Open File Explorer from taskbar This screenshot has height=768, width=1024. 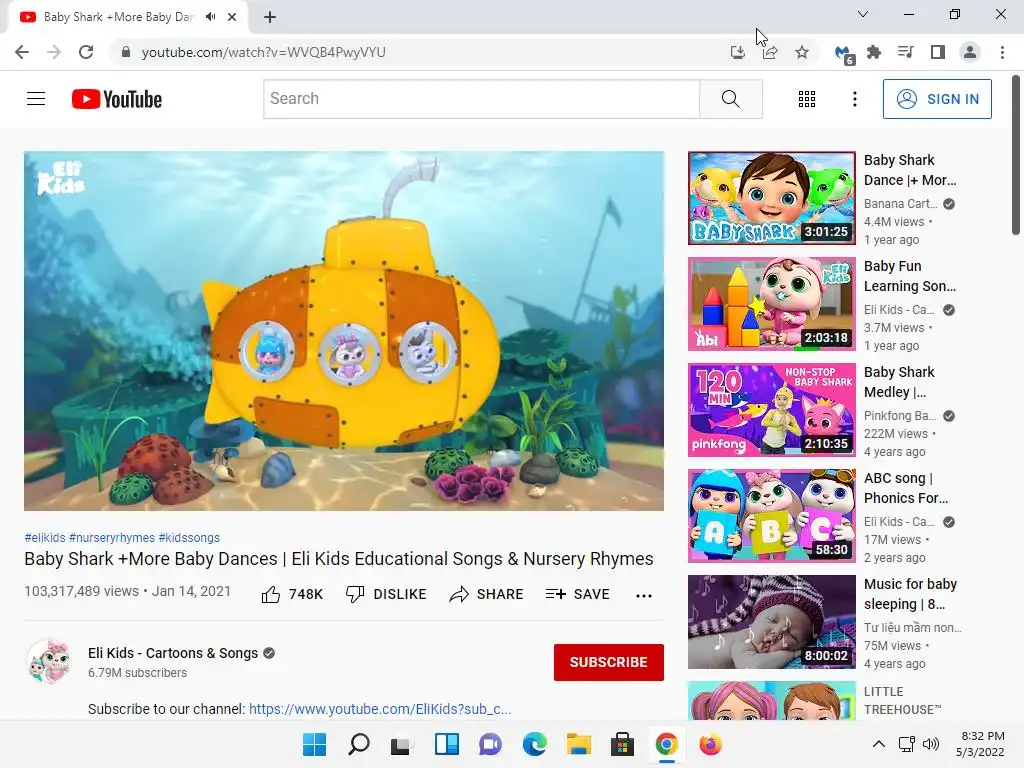click(579, 744)
